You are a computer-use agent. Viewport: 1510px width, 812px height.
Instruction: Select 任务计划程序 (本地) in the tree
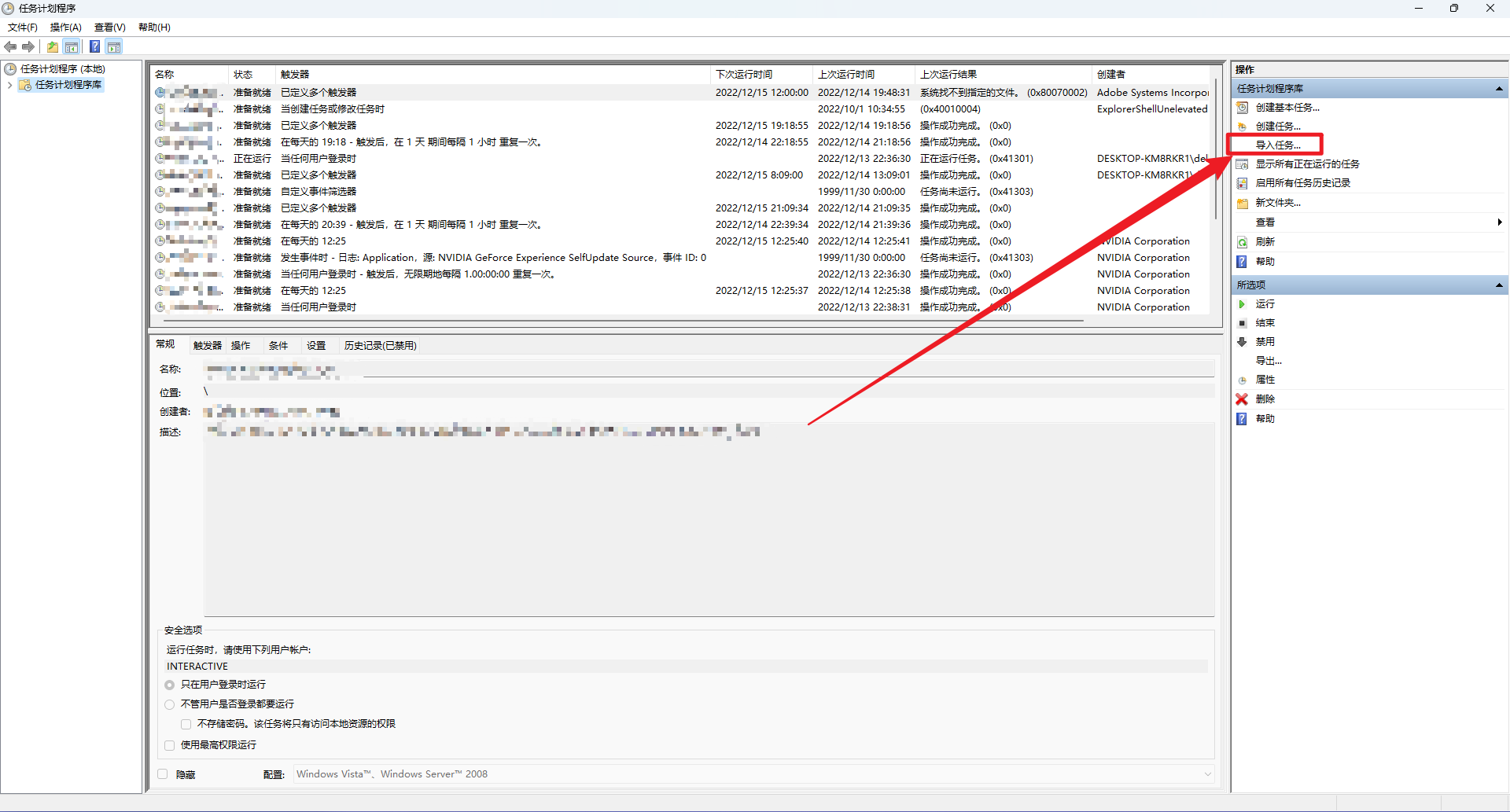(x=63, y=69)
